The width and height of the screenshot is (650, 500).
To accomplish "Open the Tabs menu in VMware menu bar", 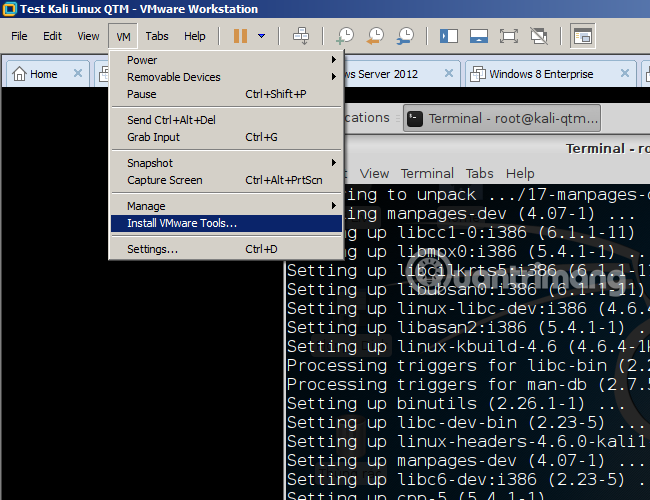I will (x=157, y=36).
